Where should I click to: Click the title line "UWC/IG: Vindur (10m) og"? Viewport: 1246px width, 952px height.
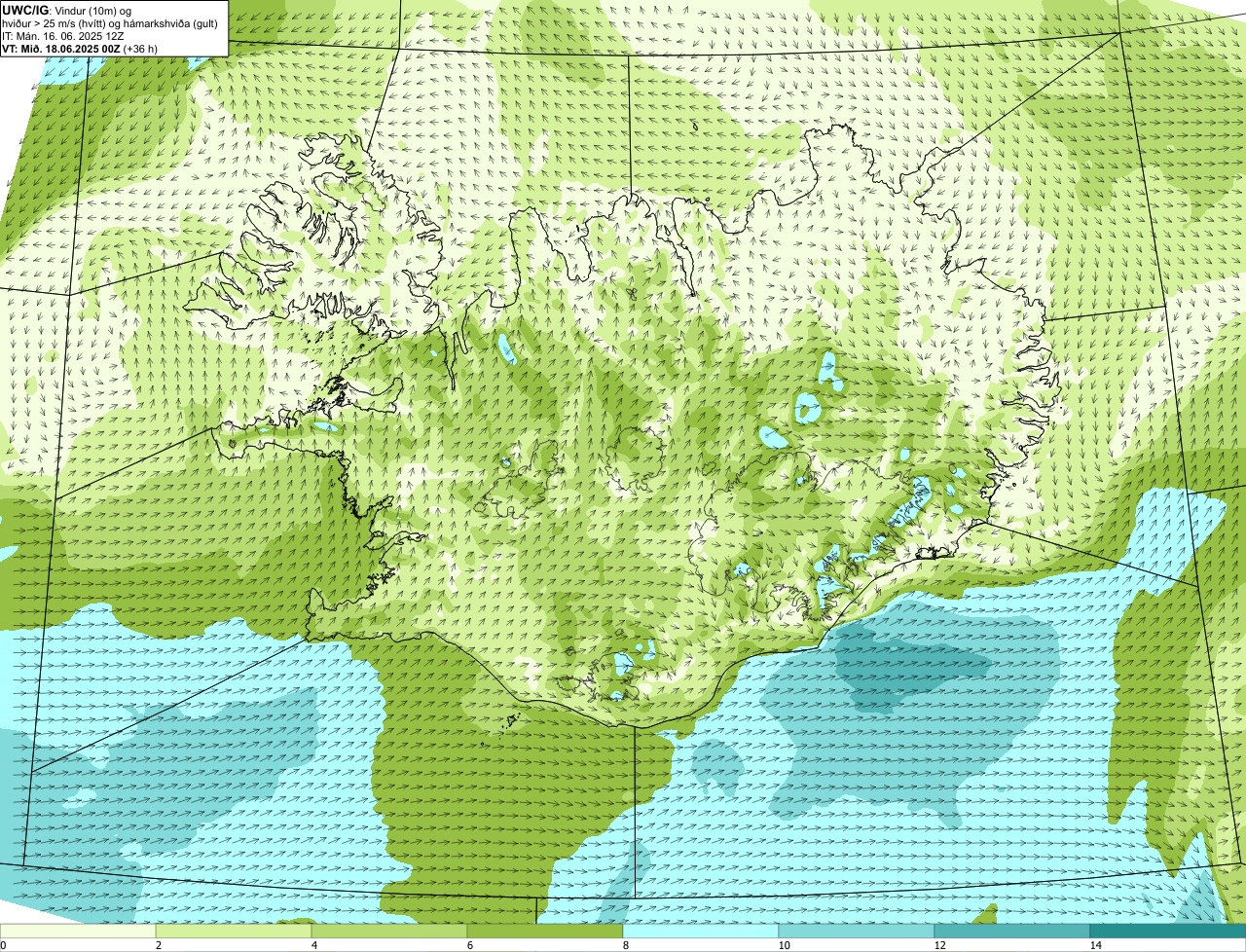(68, 11)
